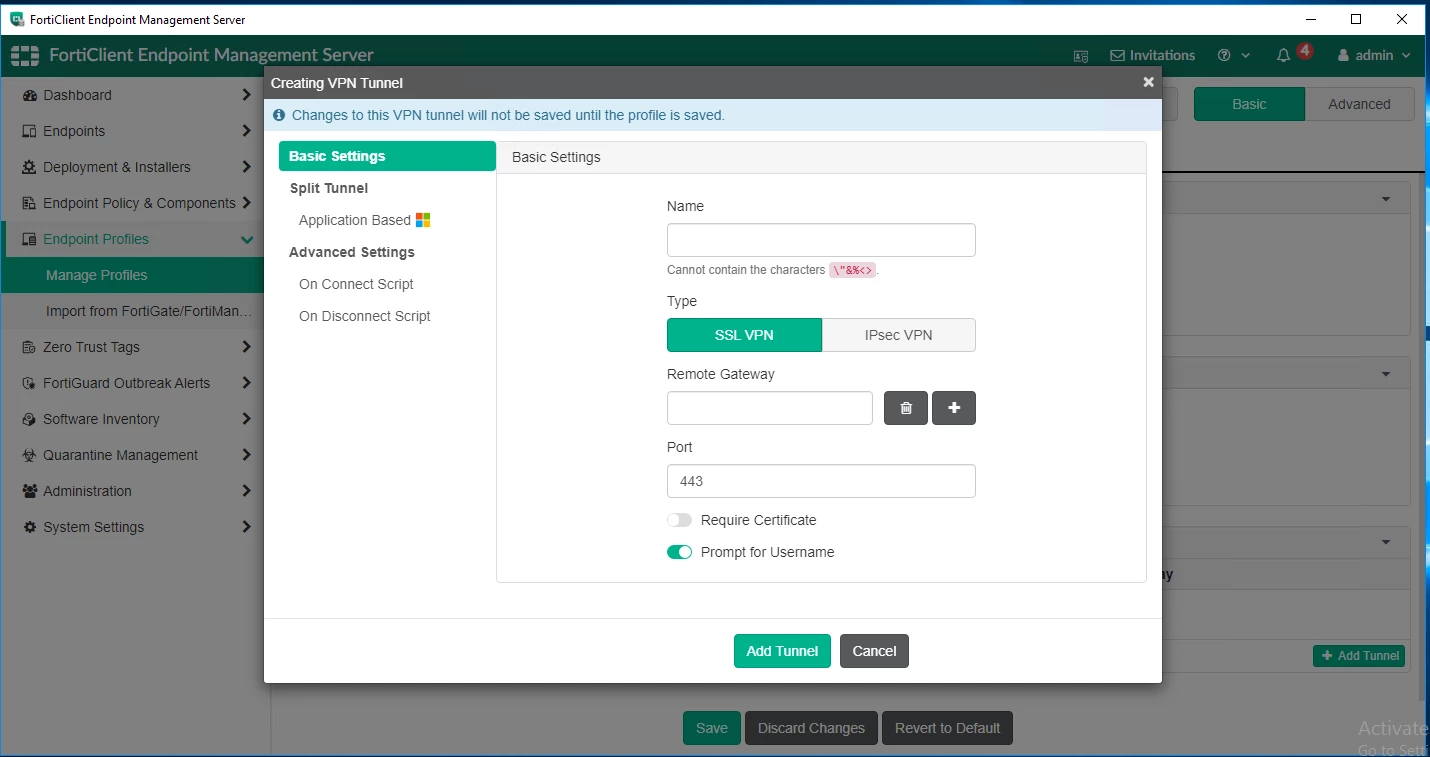Click the Dashboard sidebar icon
This screenshot has width=1430, height=757.
coord(29,95)
